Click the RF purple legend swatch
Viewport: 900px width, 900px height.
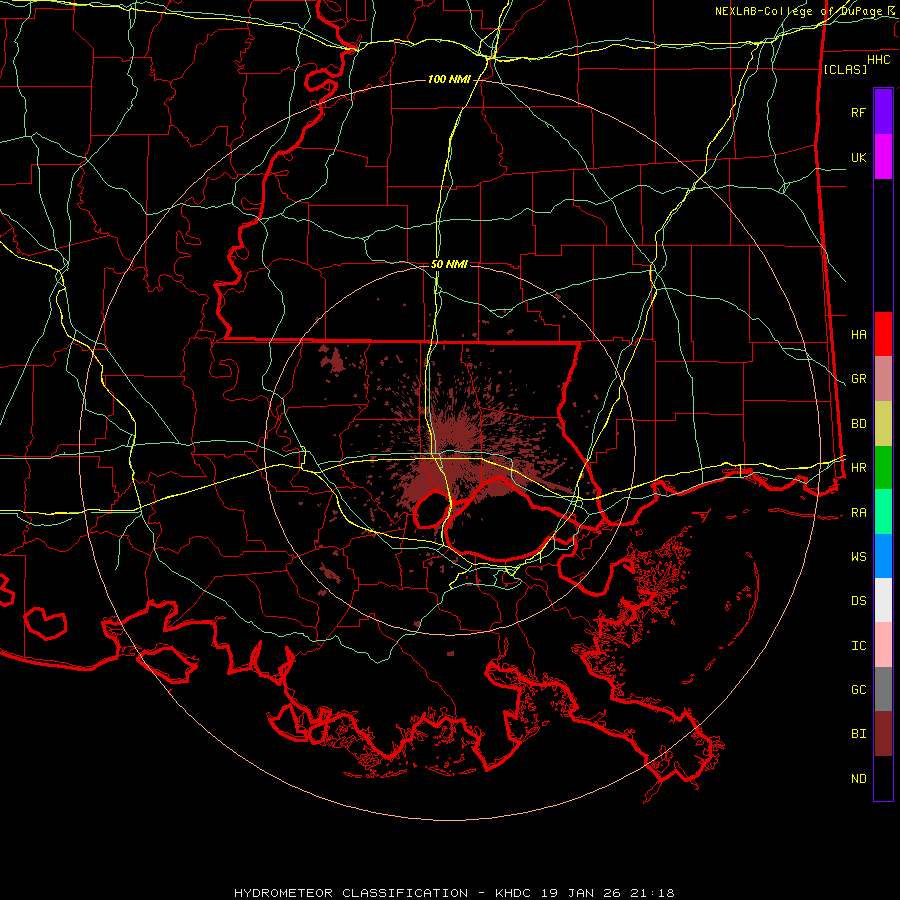[x=883, y=112]
